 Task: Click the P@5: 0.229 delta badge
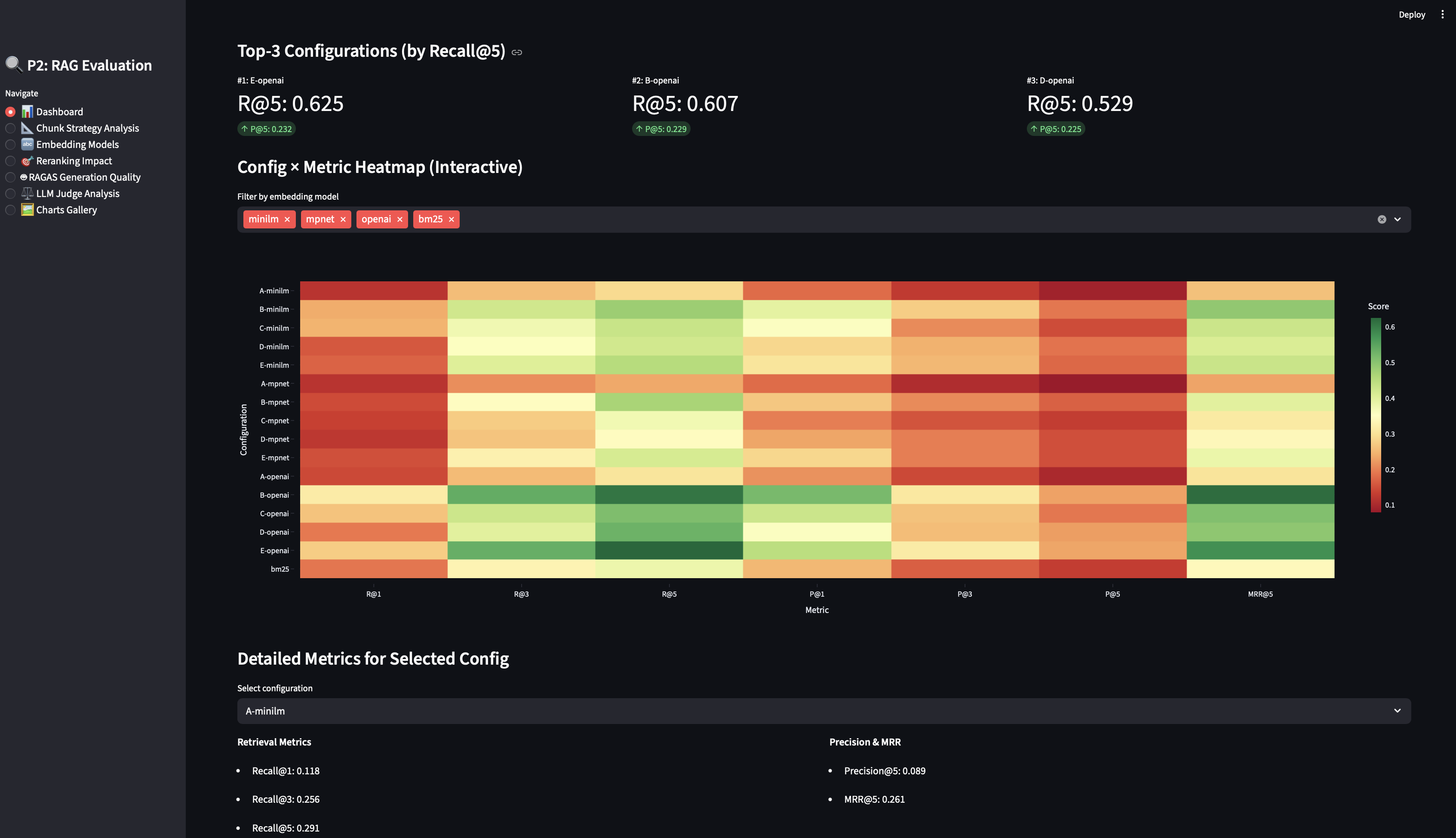click(661, 129)
